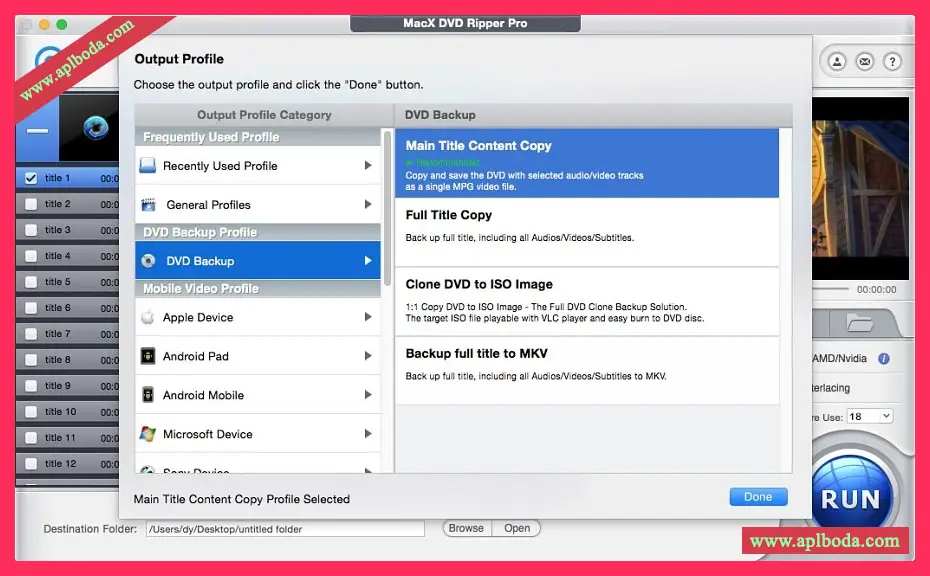Open the CPU core use dropdown
The height and width of the screenshot is (576, 930).
[x=869, y=416]
